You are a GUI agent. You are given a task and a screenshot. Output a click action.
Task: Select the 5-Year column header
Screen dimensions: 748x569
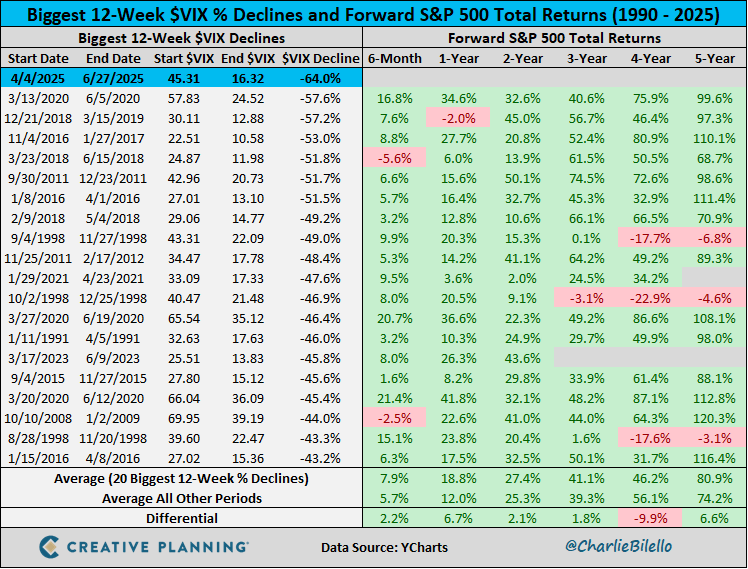point(714,59)
